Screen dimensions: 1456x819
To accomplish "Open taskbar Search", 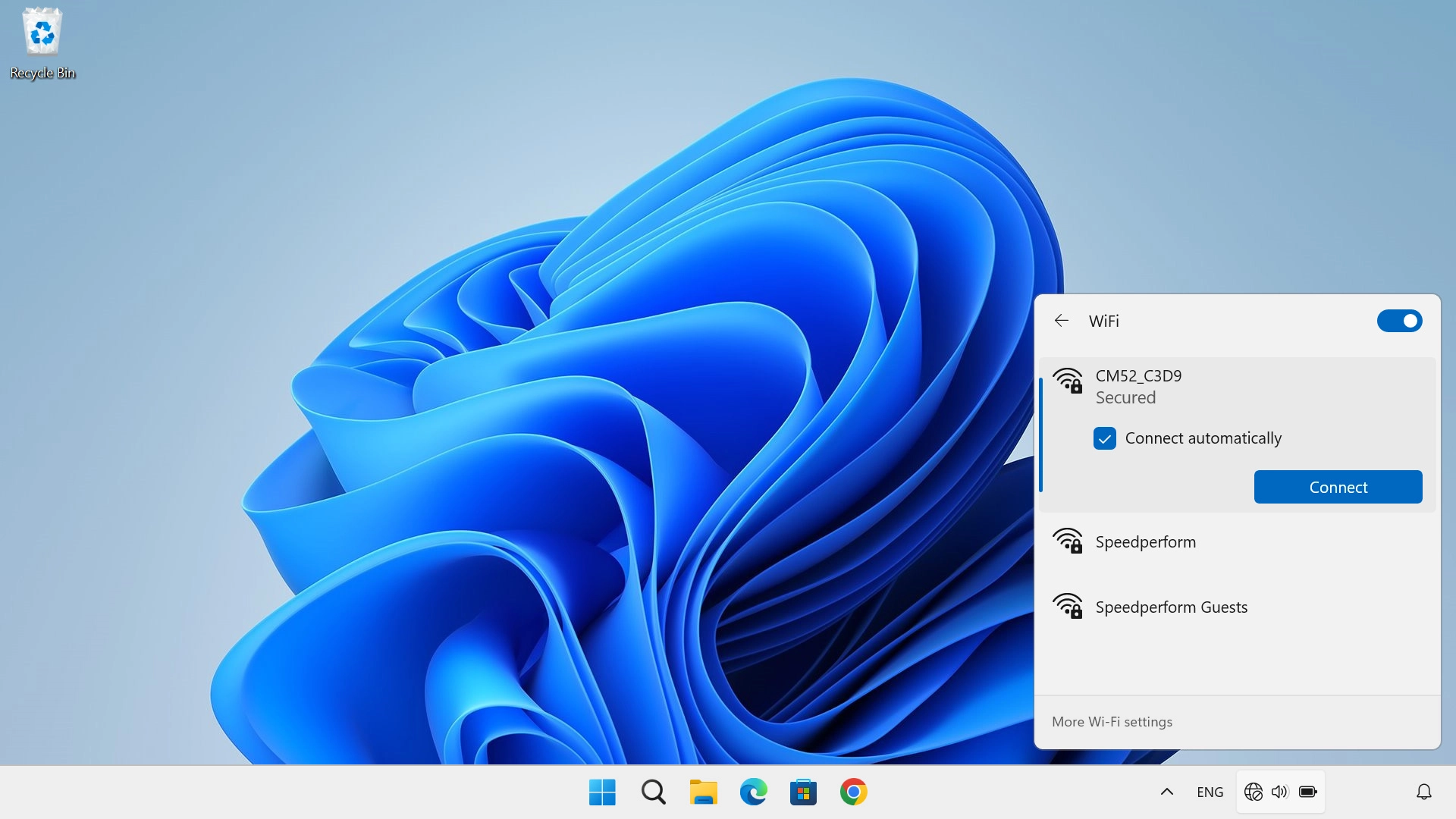I will pyautogui.click(x=653, y=792).
